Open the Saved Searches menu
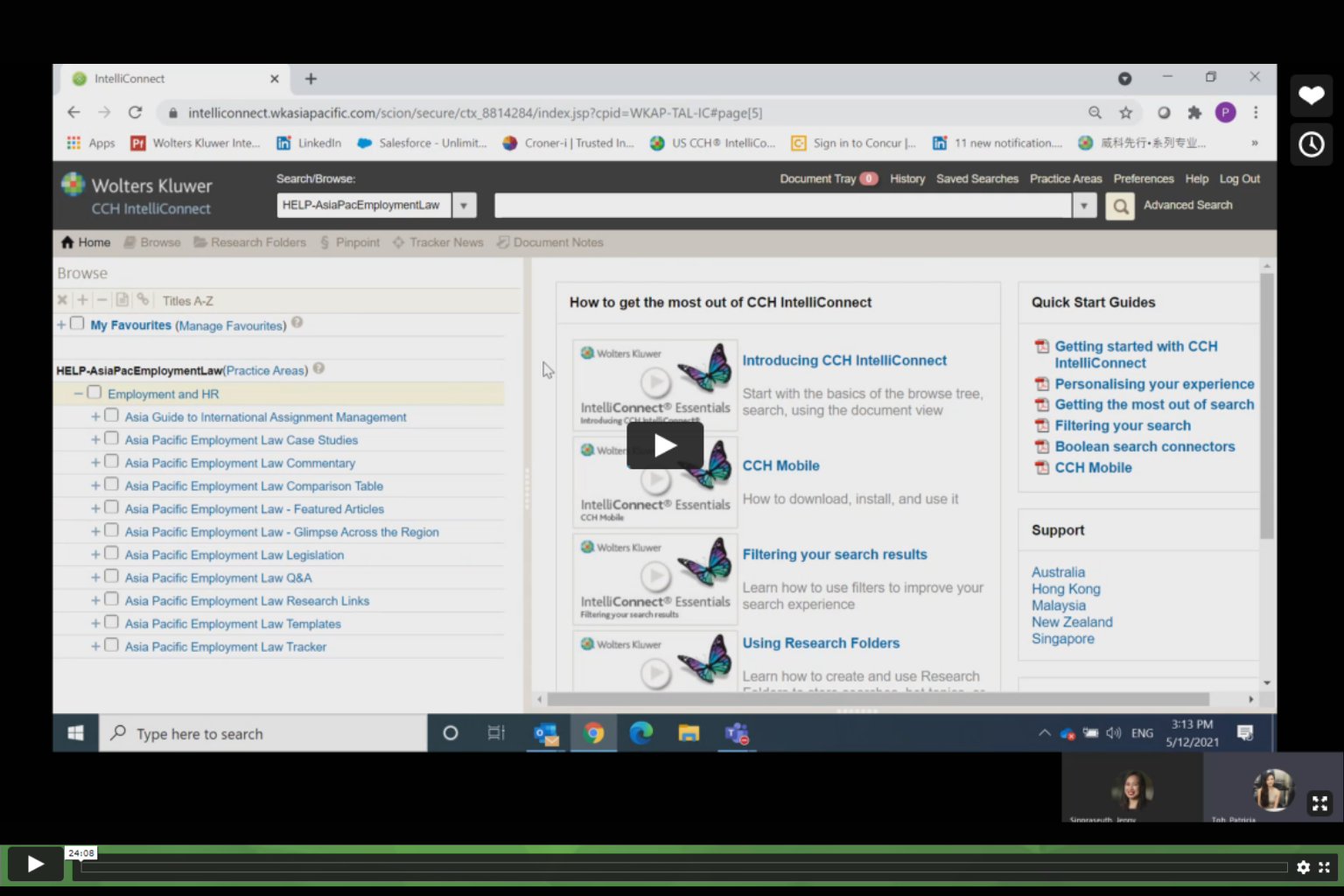Viewport: 1344px width, 896px height. [976, 178]
